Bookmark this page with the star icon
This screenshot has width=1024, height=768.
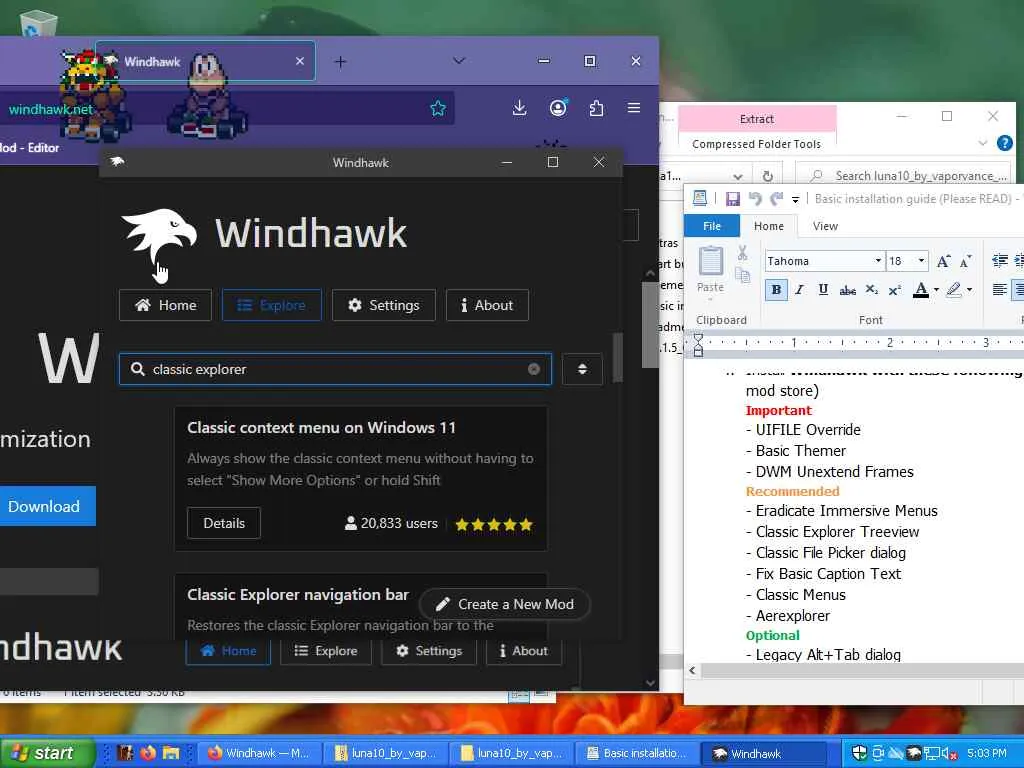point(438,108)
